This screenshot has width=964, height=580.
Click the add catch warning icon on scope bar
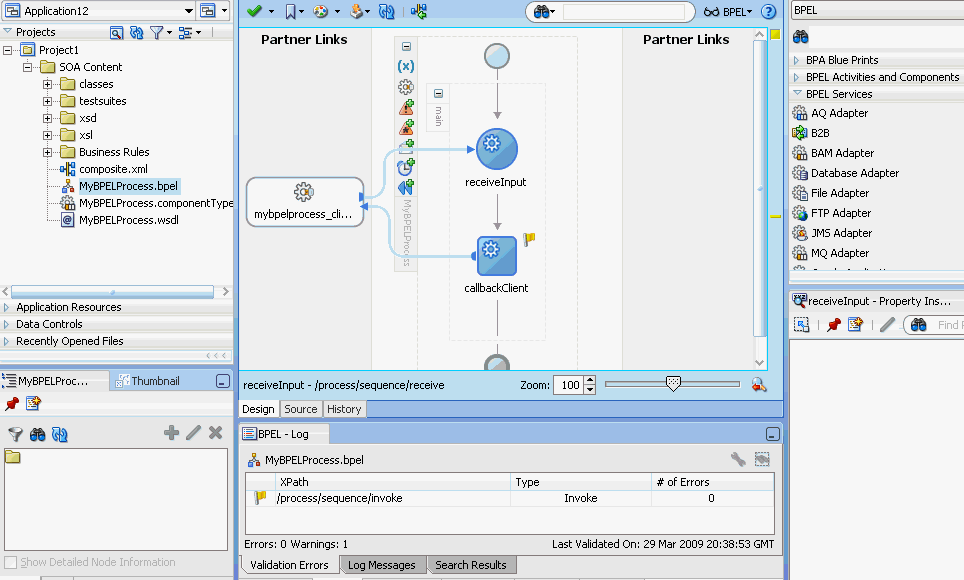point(406,108)
